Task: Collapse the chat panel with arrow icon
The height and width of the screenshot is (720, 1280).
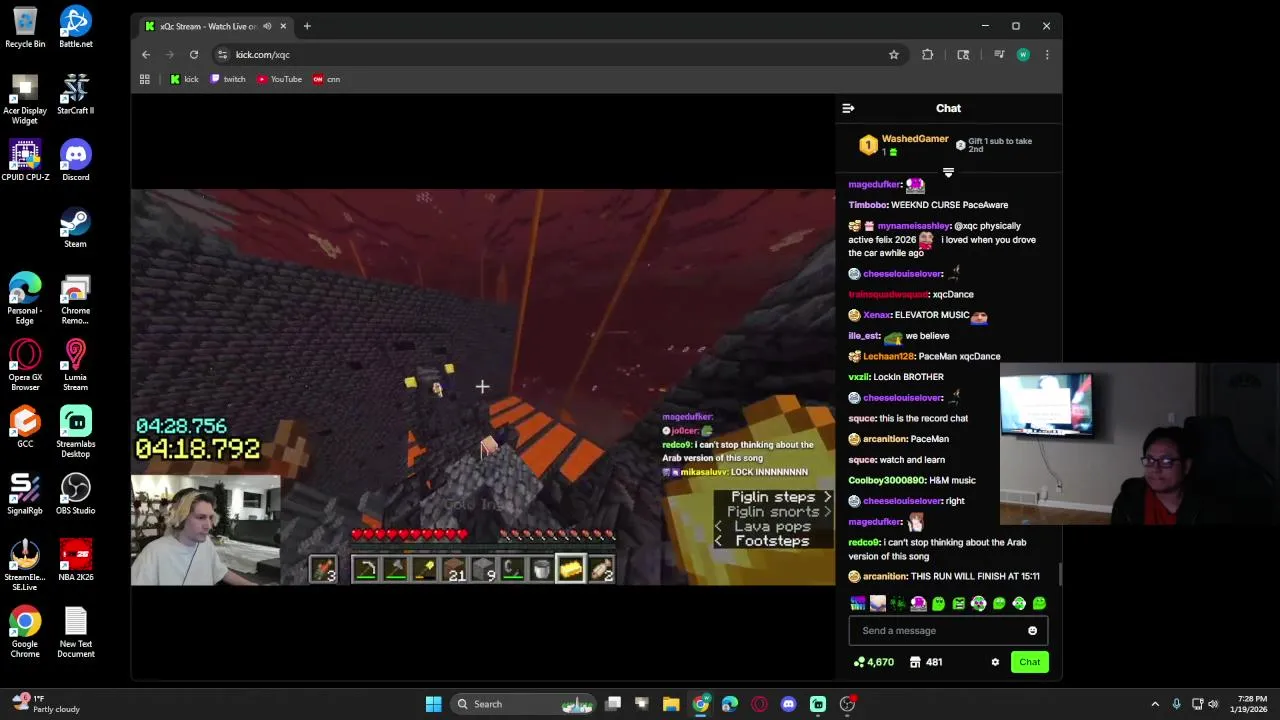Action: [x=848, y=108]
